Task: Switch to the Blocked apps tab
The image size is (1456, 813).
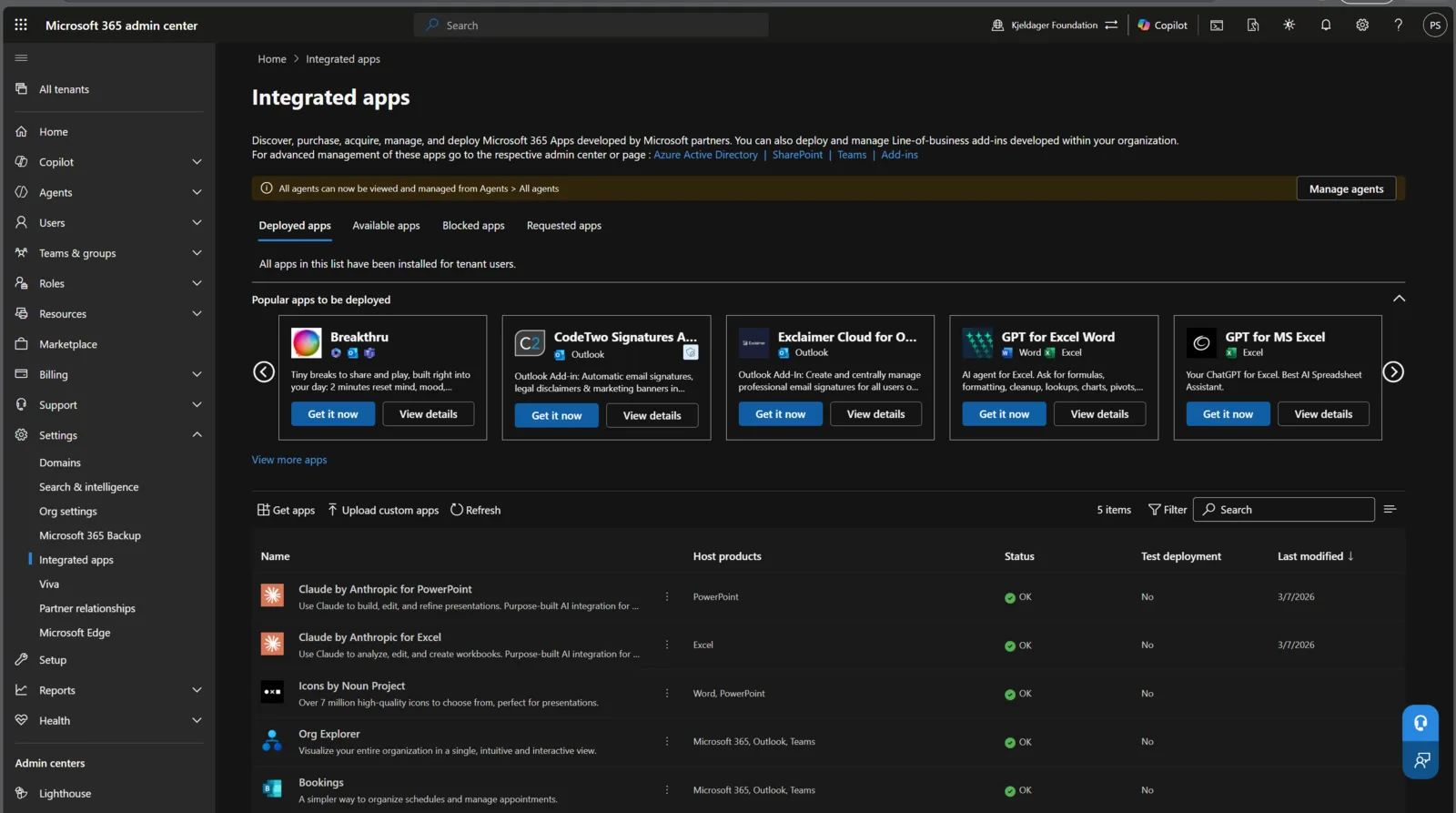Action: tap(473, 226)
